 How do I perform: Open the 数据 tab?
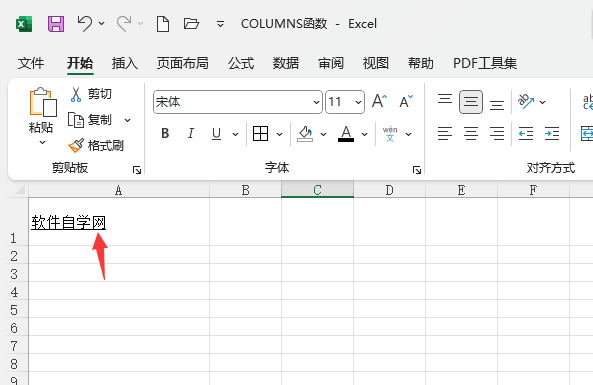point(286,63)
